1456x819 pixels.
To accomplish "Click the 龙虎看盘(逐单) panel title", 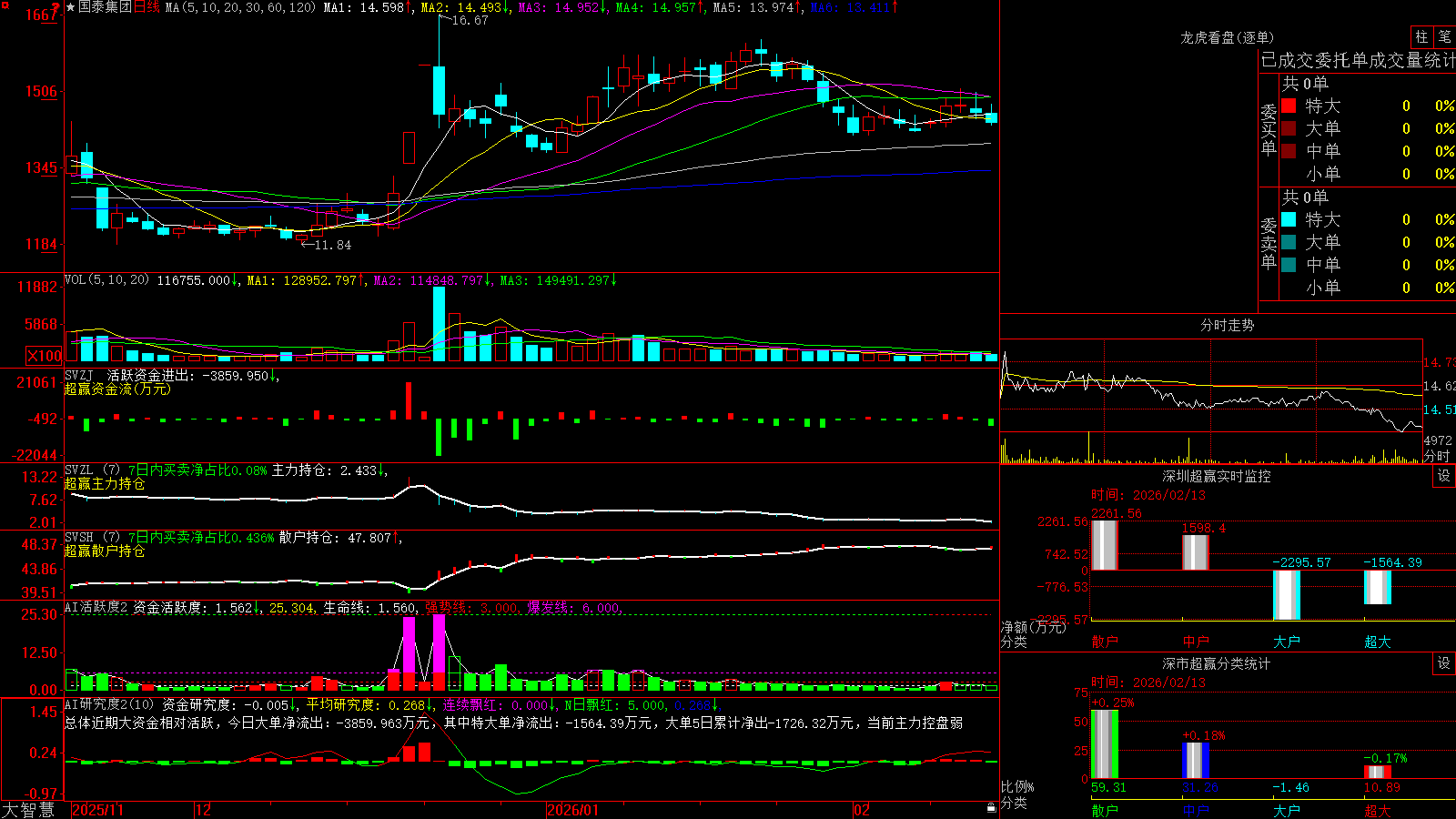I will 1227,37.
